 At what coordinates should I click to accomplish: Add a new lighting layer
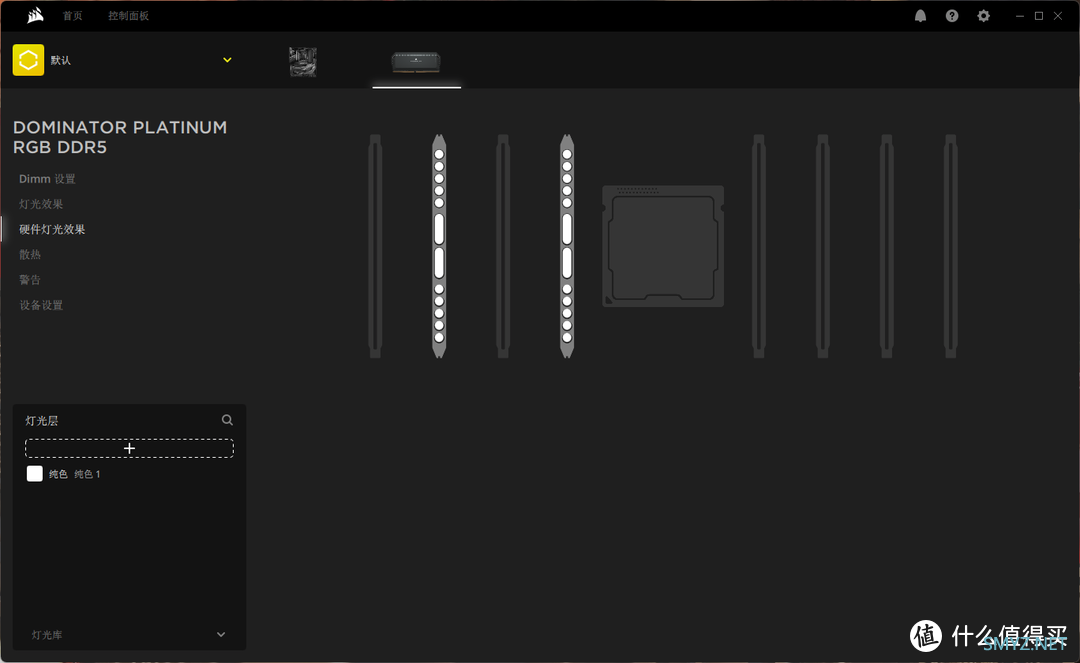(x=129, y=448)
